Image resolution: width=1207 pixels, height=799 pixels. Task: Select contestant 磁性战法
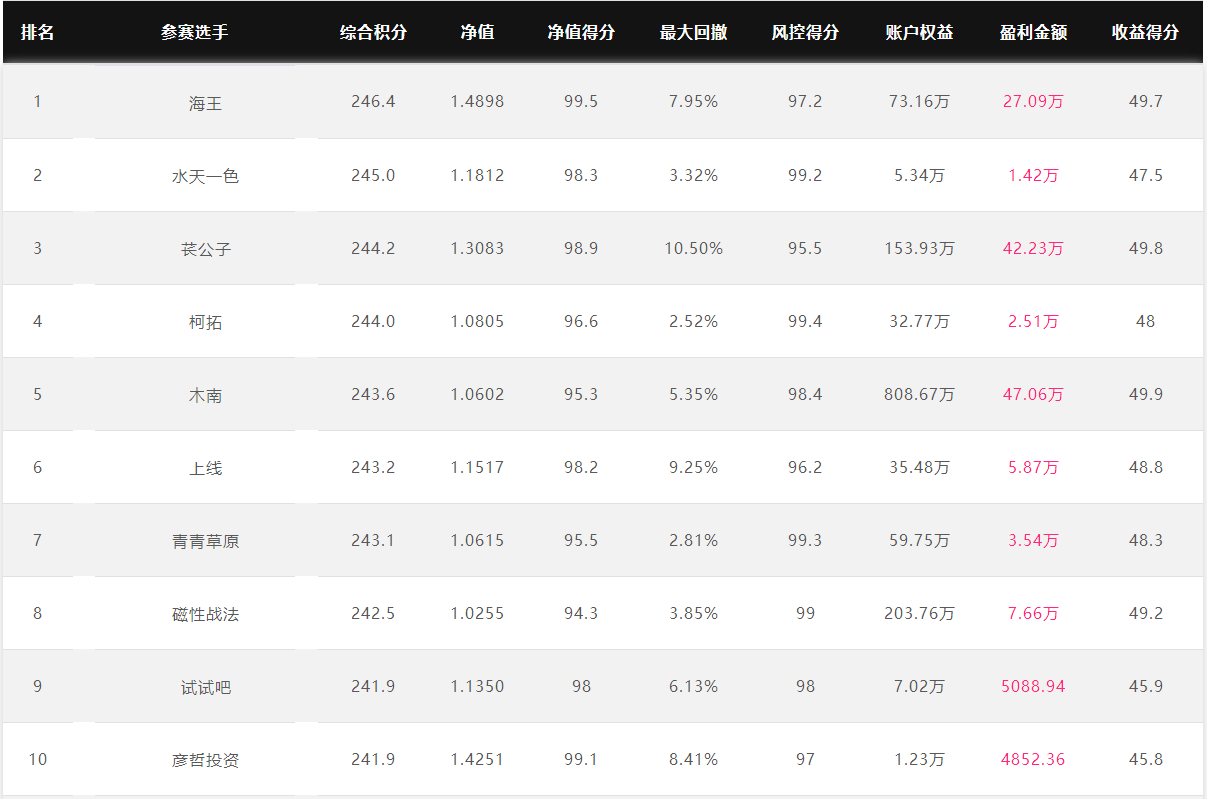(x=205, y=614)
